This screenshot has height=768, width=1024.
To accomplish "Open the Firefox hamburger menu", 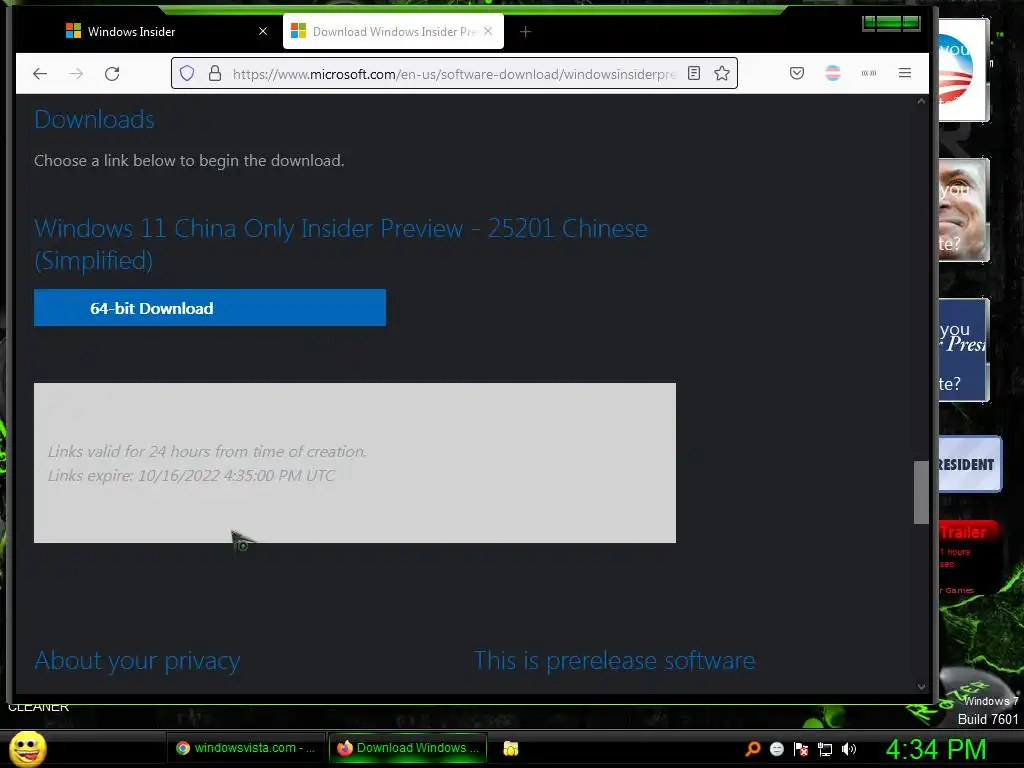I will tap(904, 73).
